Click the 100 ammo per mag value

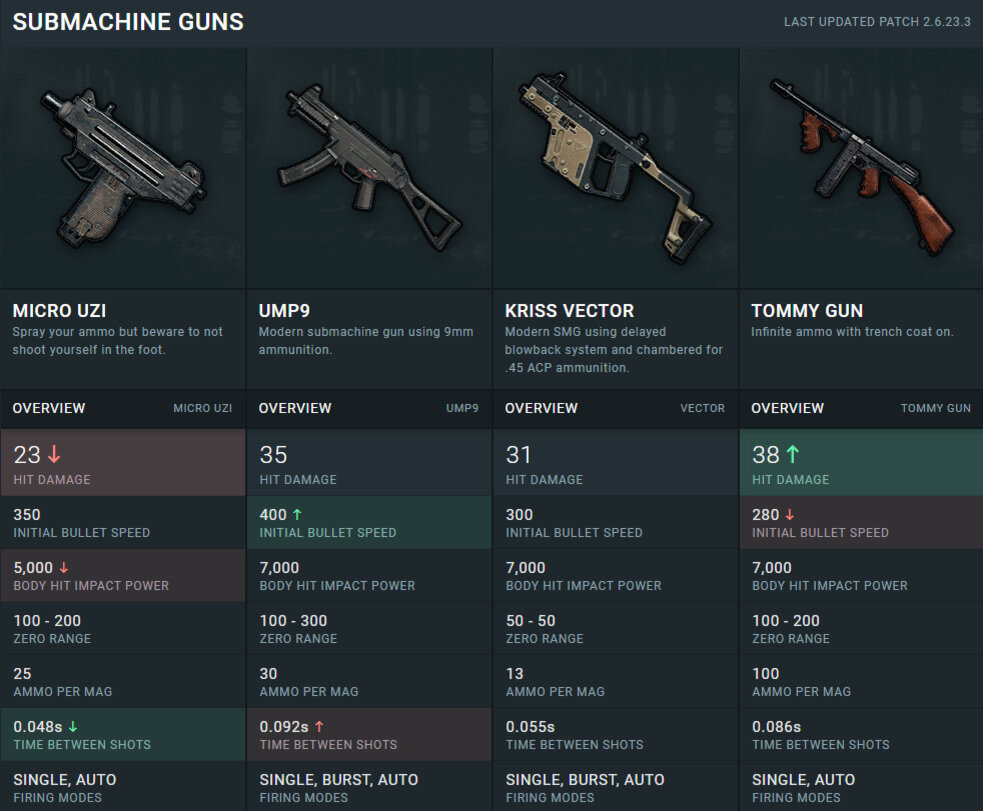(x=765, y=674)
